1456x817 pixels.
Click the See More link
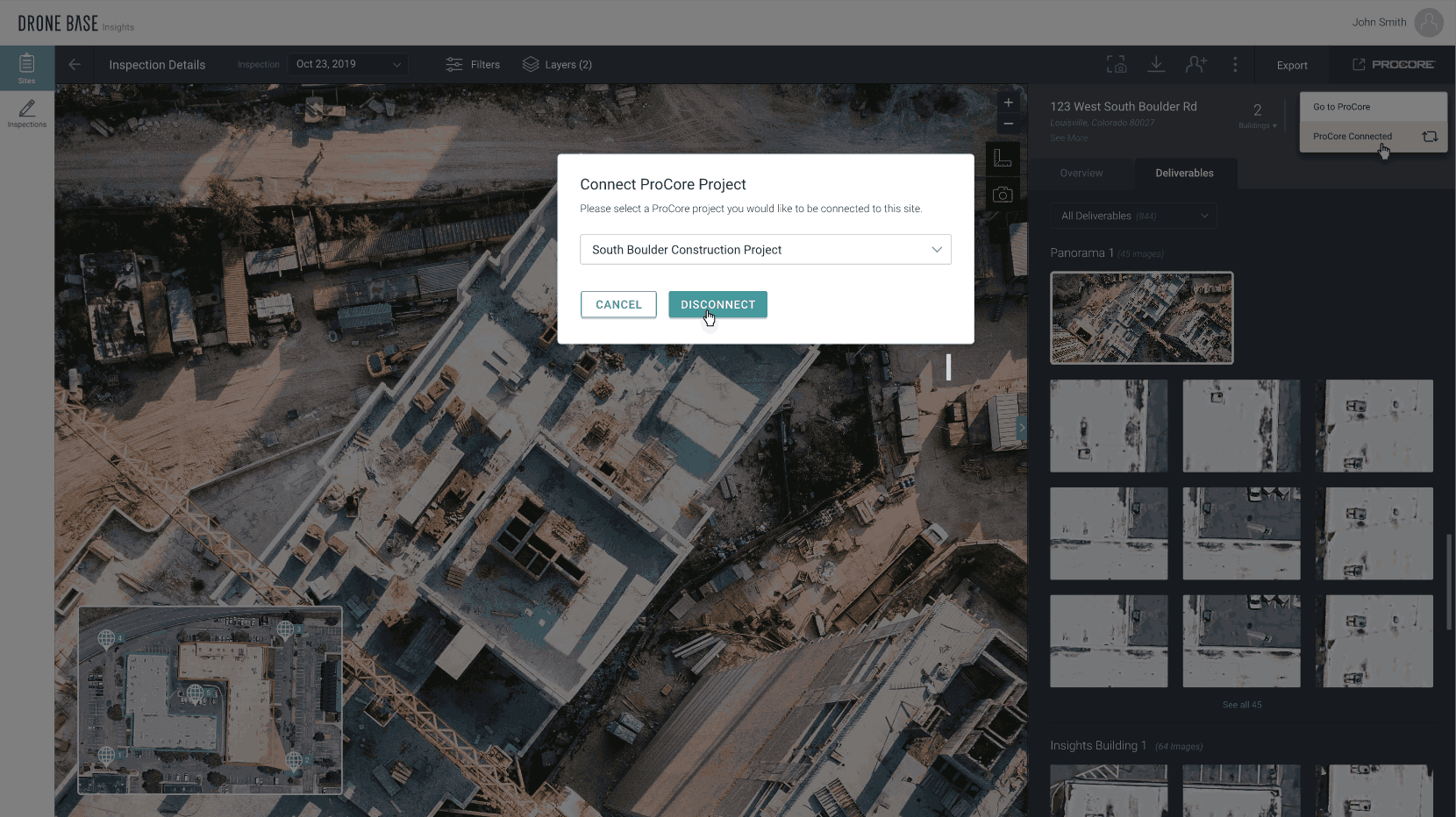pyautogui.click(x=1068, y=138)
